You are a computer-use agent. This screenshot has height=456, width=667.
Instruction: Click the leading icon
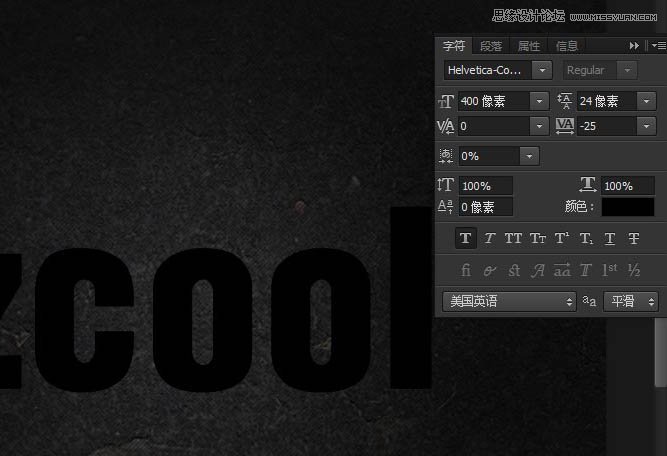click(x=565, y=101)
